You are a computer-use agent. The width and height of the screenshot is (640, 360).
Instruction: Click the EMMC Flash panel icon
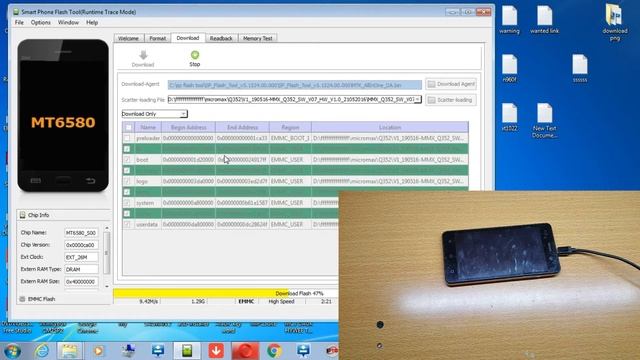coord(22,299)
